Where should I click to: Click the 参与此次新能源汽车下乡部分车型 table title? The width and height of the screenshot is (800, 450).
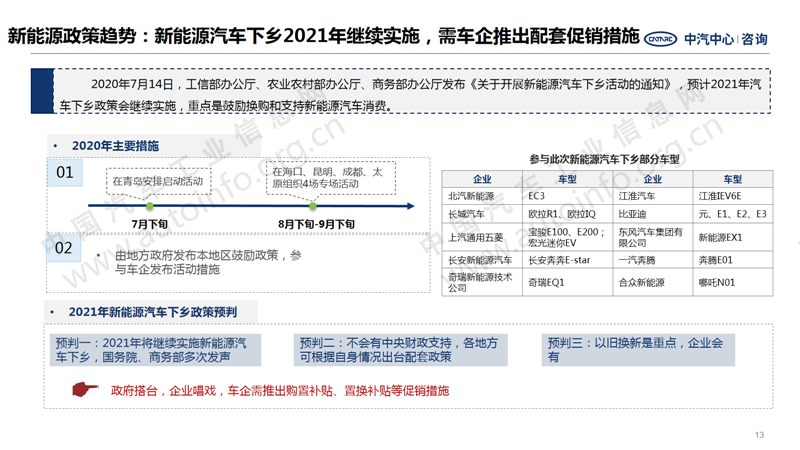coord(605,159)
